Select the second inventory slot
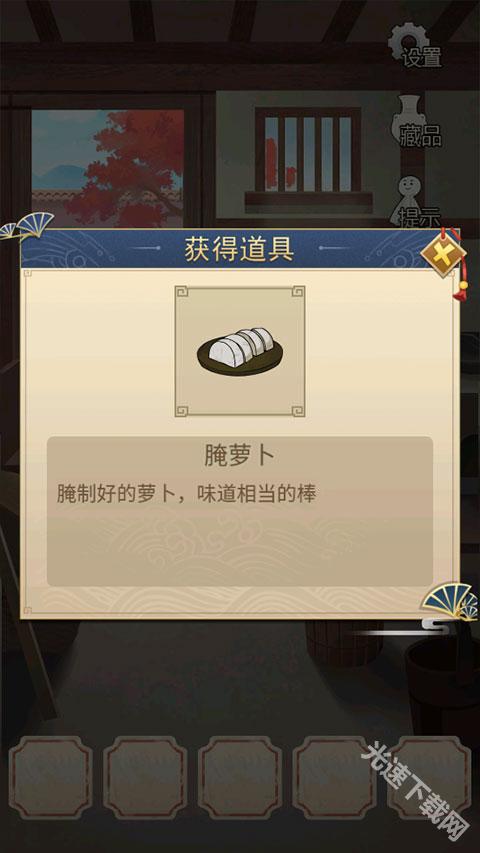The height and width of the screenshot is (853, 480). (x=145, y=778)
